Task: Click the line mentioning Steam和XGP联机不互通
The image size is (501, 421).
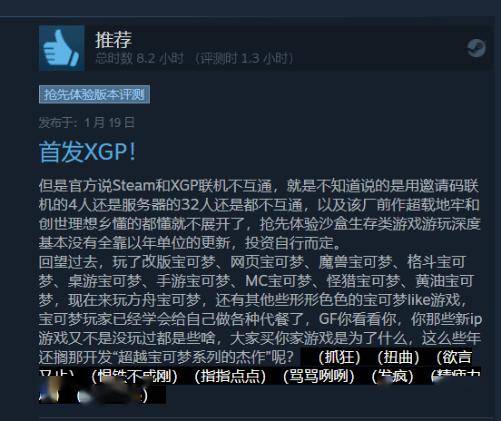Action: tap(259, 186)
